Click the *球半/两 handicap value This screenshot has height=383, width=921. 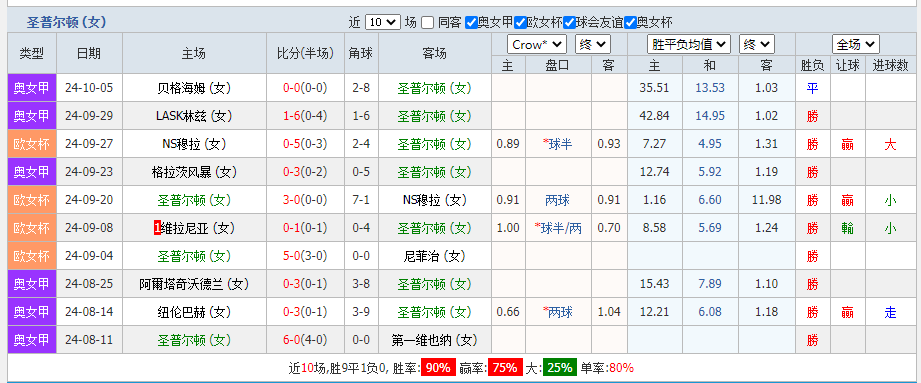coord(558,228)
